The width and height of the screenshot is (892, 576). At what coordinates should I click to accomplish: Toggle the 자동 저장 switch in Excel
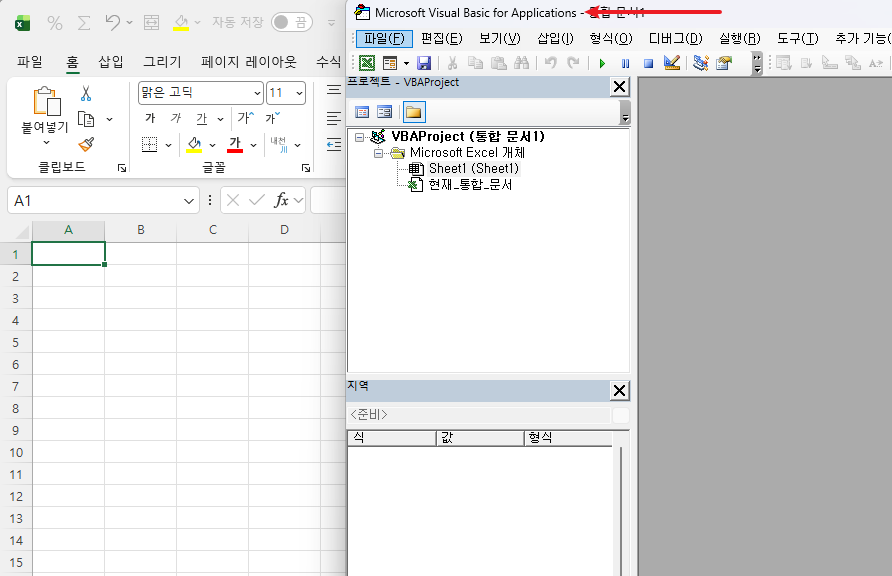tap(291, 22)
